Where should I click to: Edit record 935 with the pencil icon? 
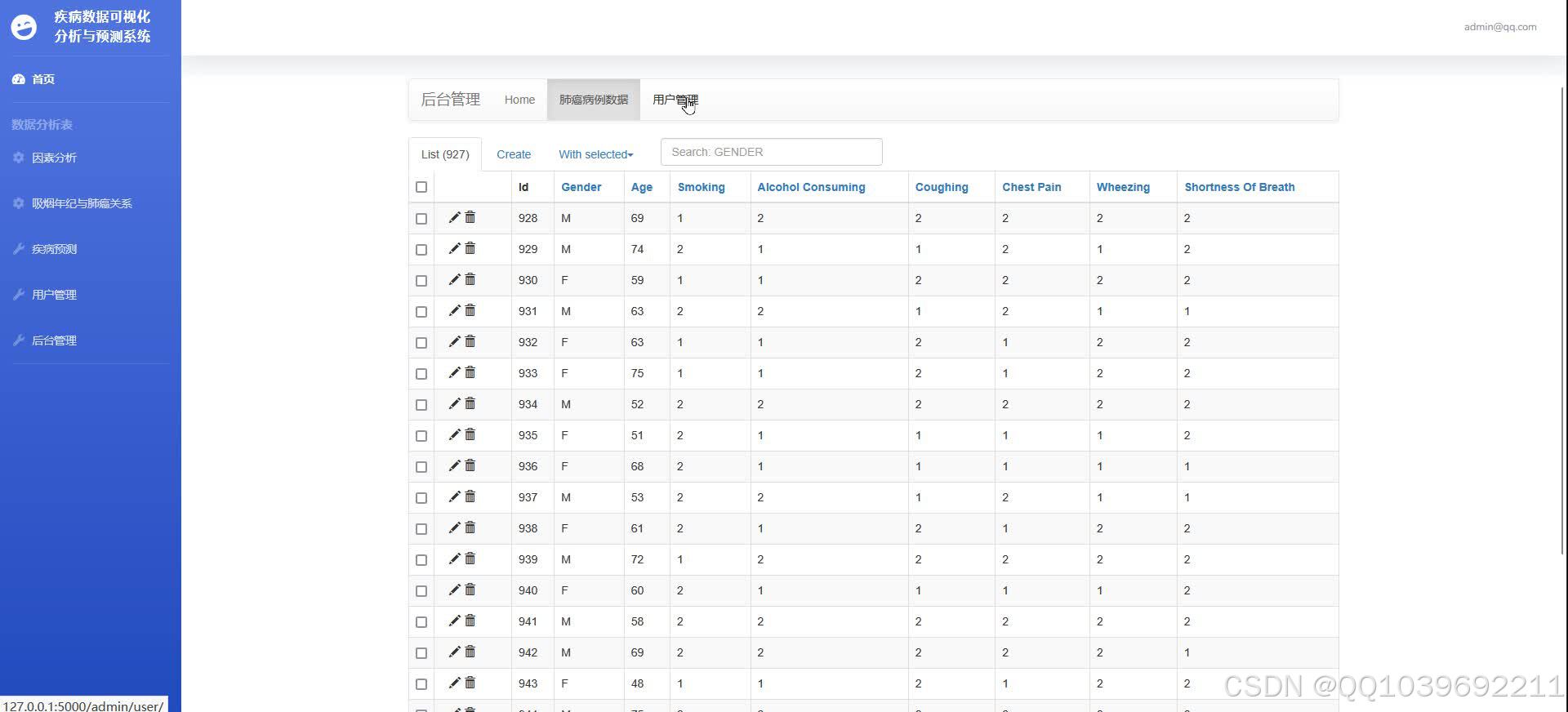point(454,435)
